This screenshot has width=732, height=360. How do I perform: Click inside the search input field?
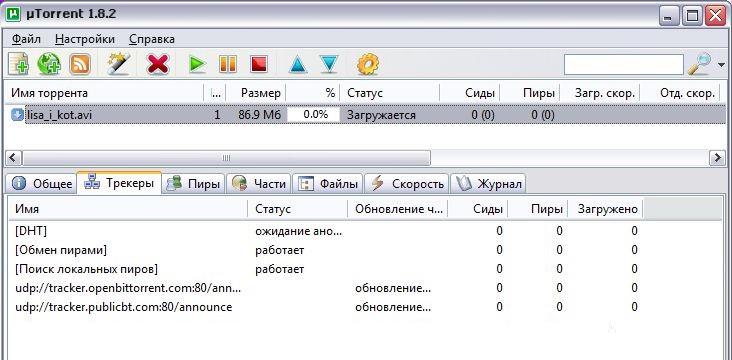coord(624,64)
